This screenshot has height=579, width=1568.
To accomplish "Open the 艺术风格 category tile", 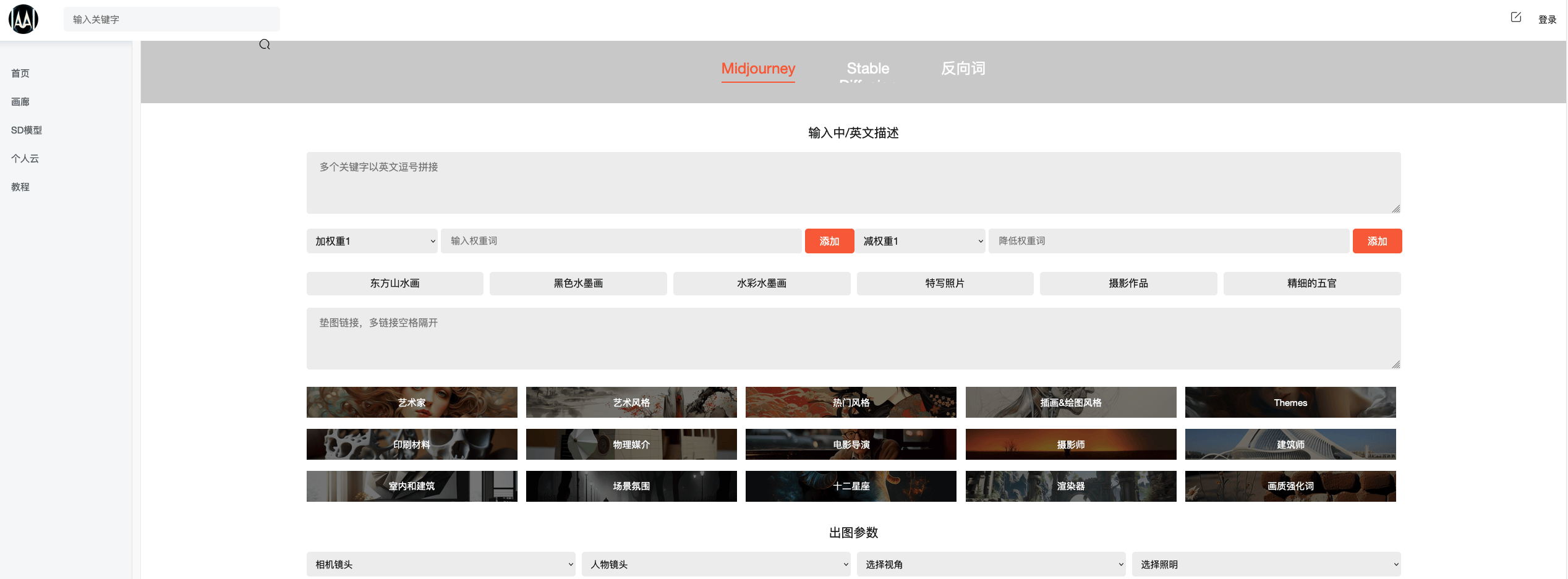I will [x=631, y=402].
